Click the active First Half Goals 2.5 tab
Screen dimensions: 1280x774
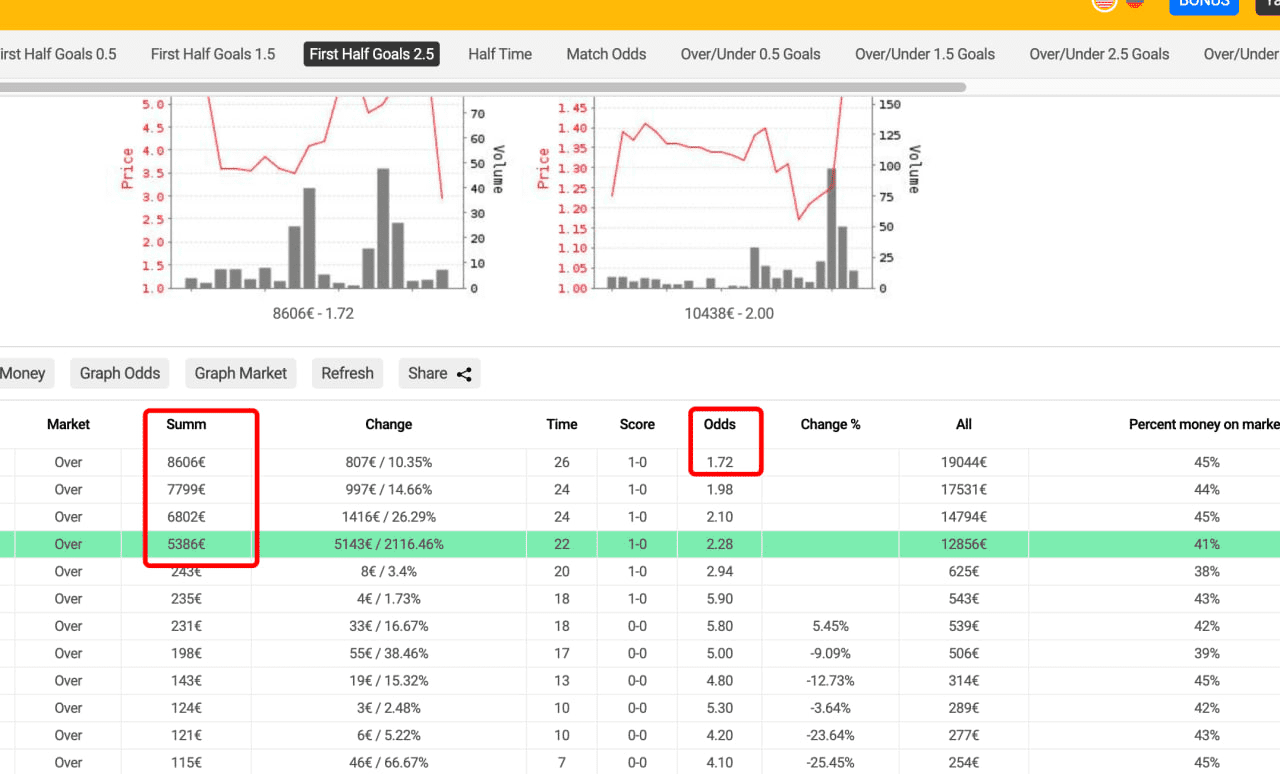[x=372, y=54]
